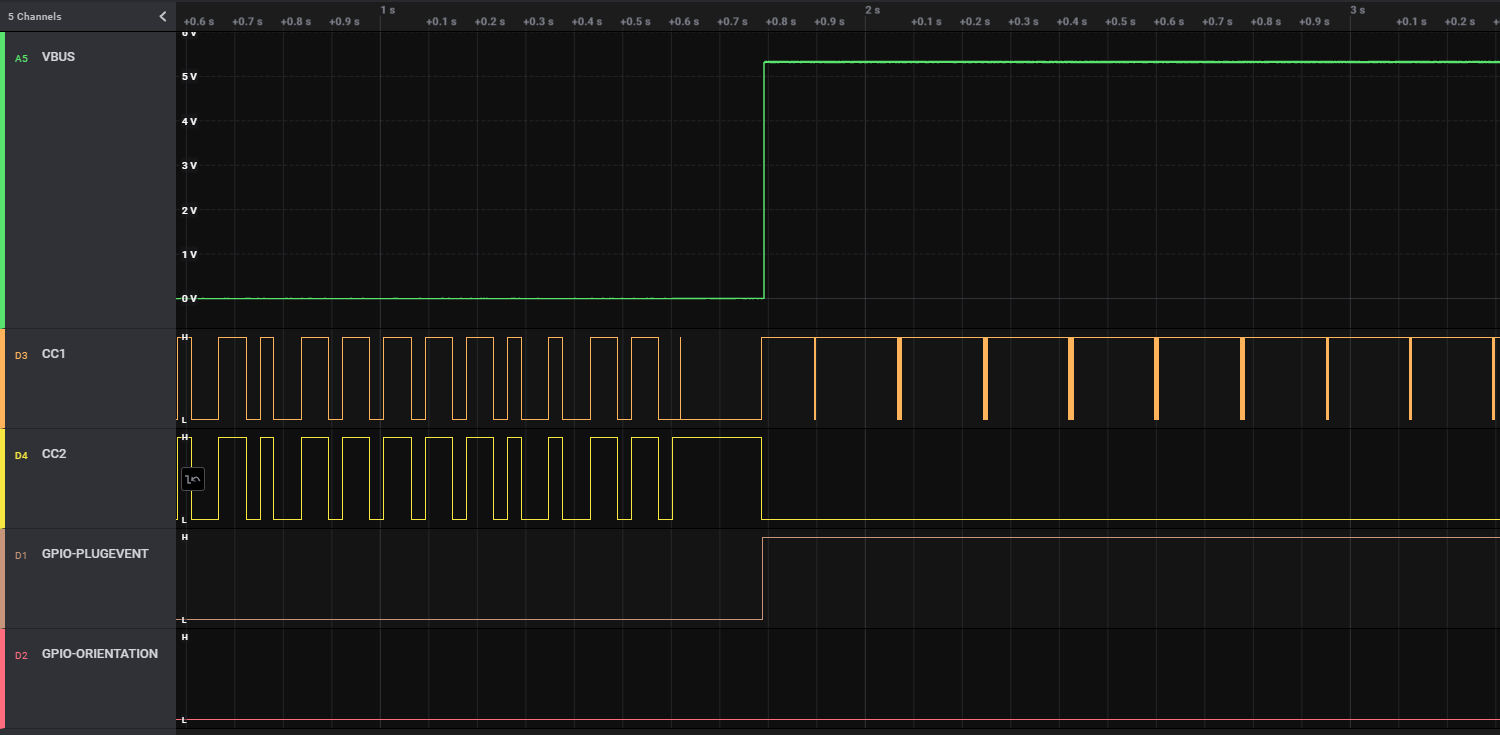Select the A5 channel badge beside VBUS
Screen dimensions: 1500x735
(21, 57)
